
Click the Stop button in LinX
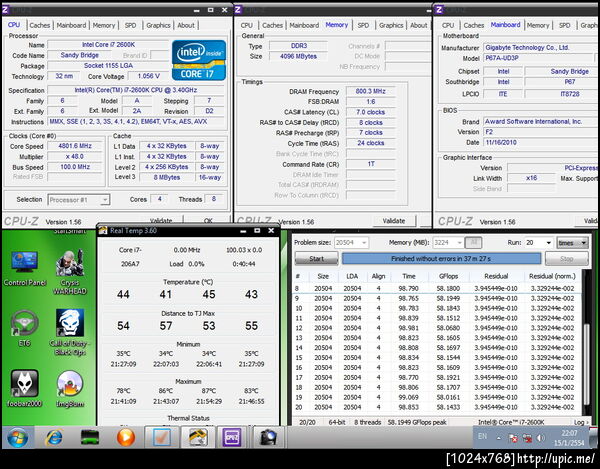pyautogui.click(x=566, y=259)
